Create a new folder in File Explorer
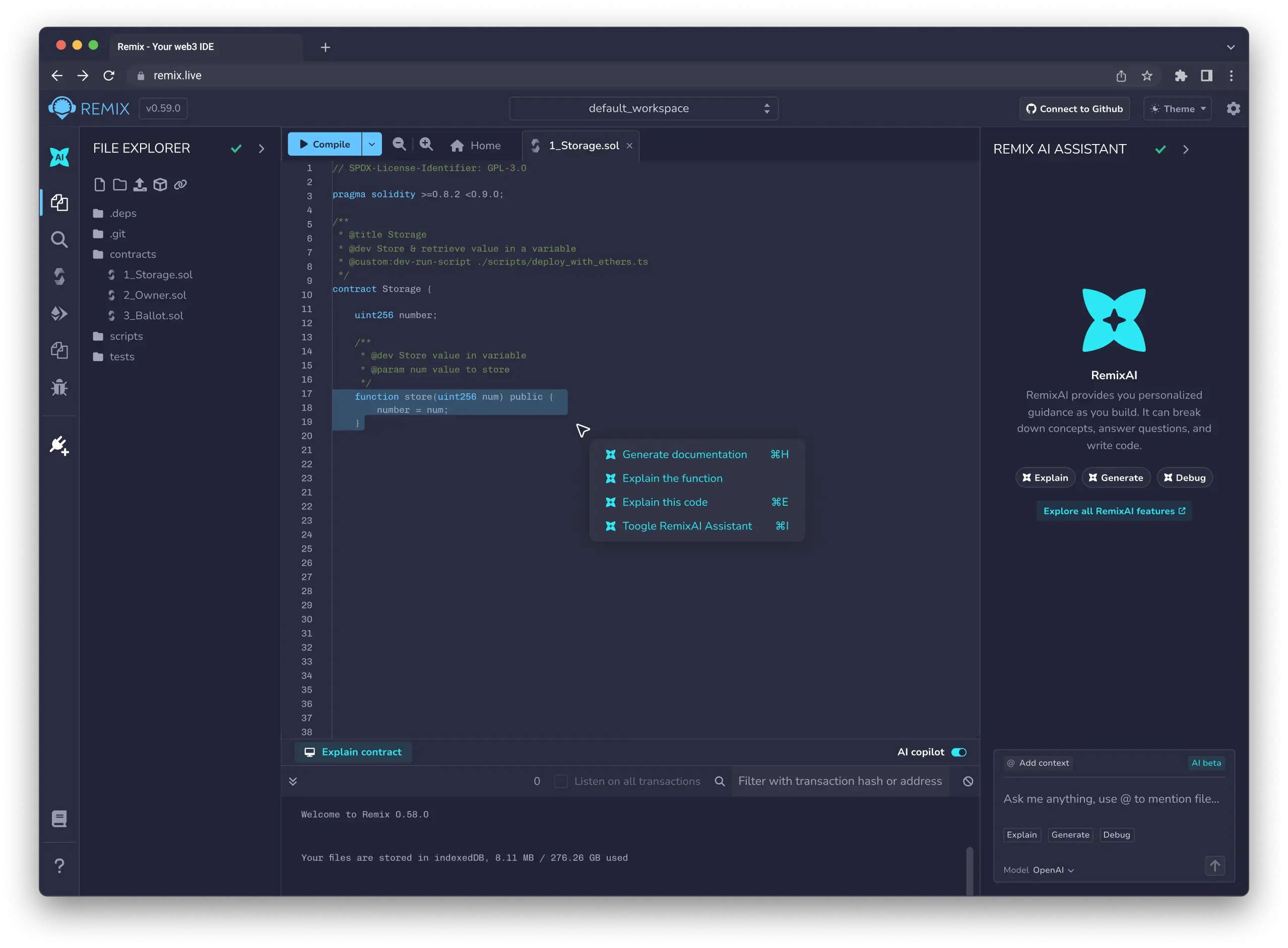Image resolution: width=1288 pixels, height=948 pixels. [x=119, y=184]
